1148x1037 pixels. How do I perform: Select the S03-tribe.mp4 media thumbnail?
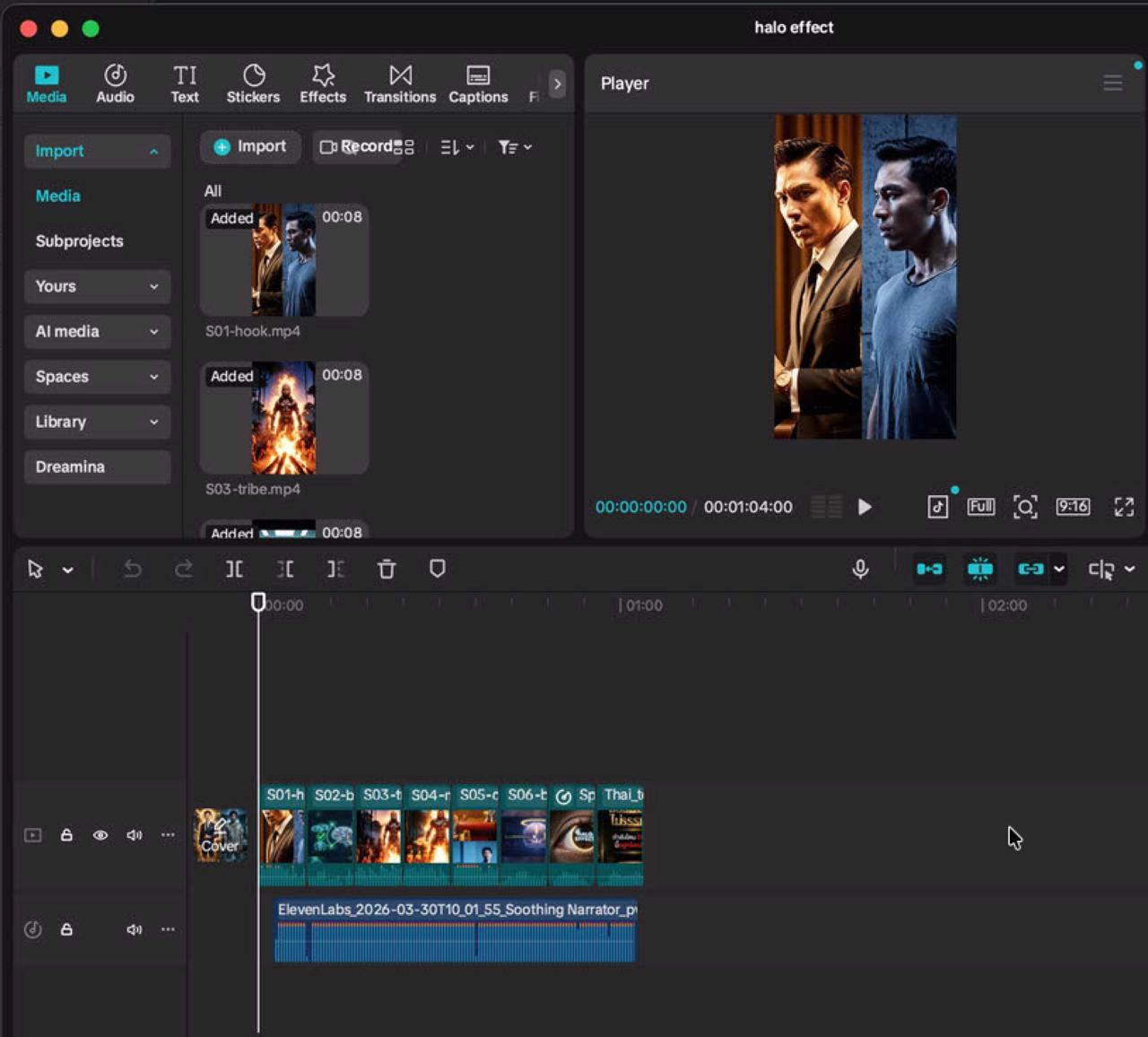283,418
